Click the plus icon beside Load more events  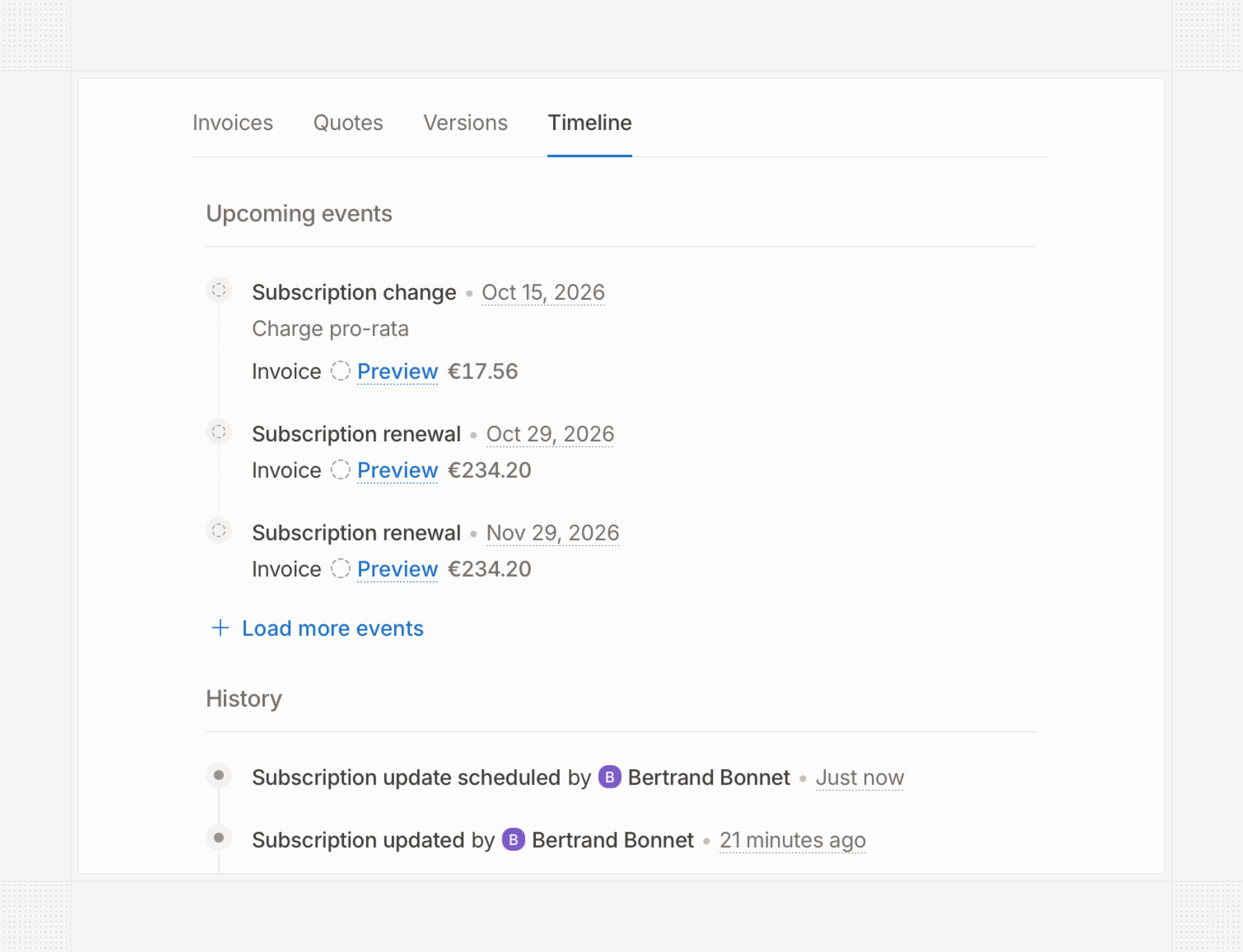[220, 628]
